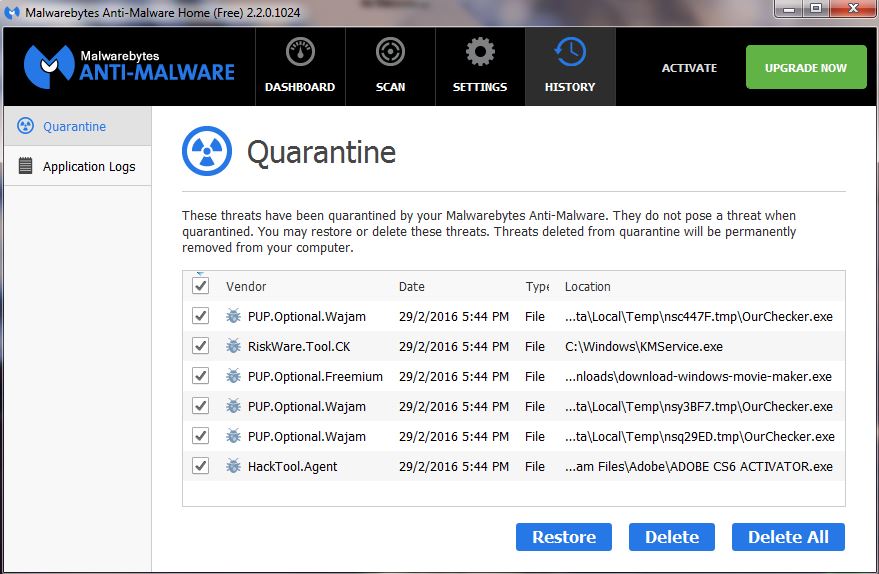Click the PUP.Optional.Freemium vendor name
The image size is (879, 574).
[315, 376]
